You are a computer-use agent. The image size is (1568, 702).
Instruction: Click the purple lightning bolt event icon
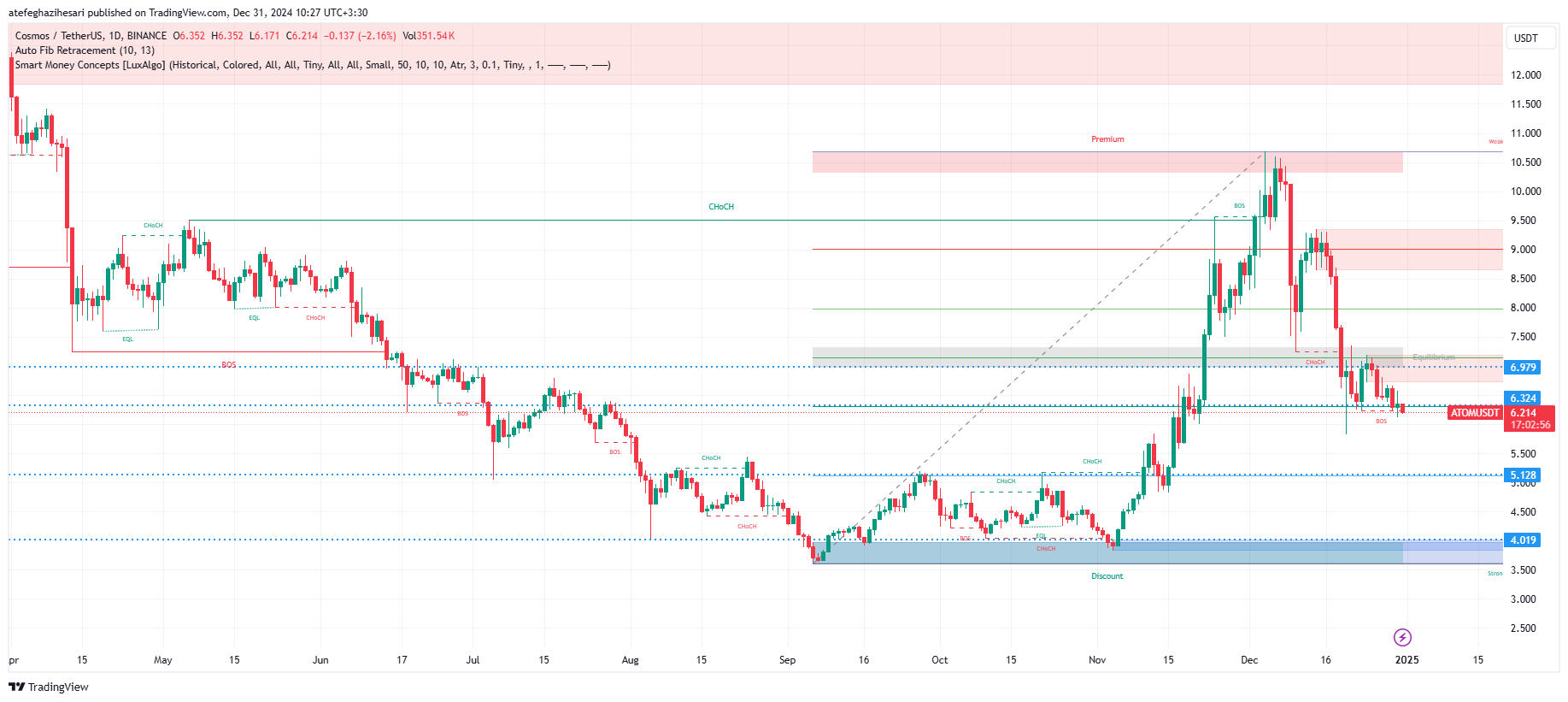tap(1402, 637)
